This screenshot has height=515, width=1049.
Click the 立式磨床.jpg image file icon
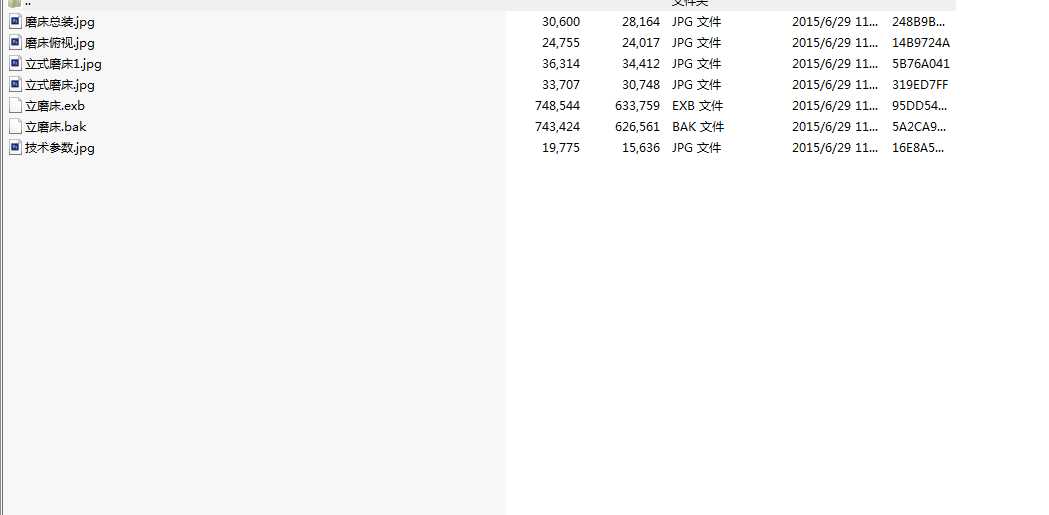click(15, 84)
